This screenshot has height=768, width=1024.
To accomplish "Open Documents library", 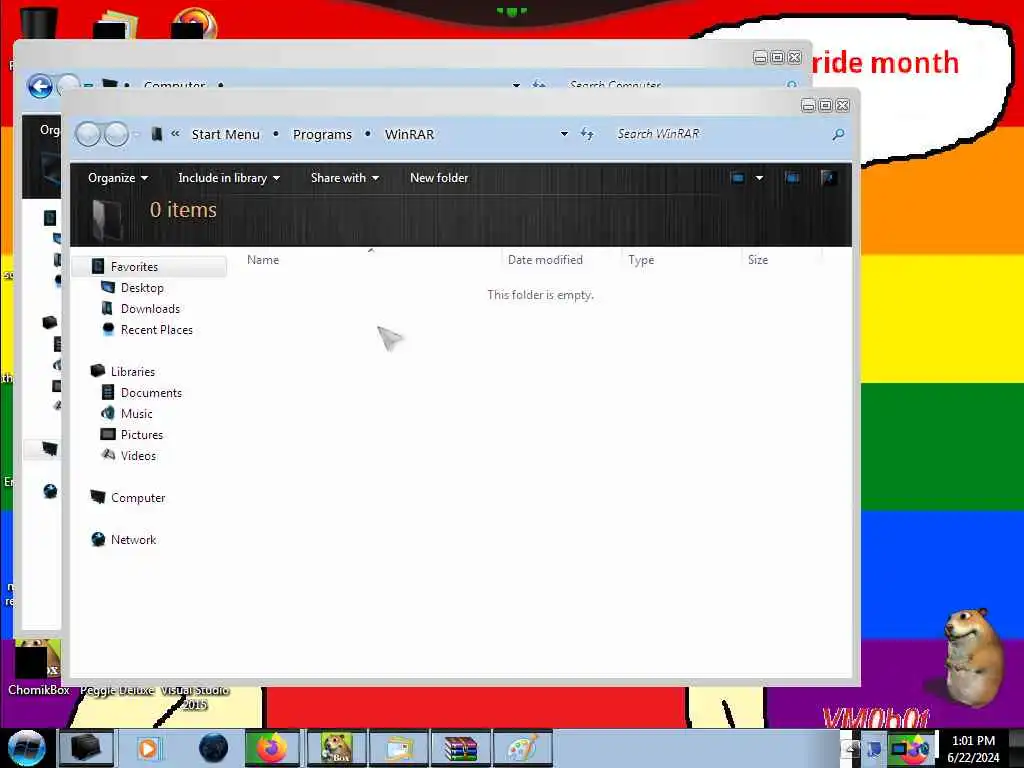I will tap(151, 392).
